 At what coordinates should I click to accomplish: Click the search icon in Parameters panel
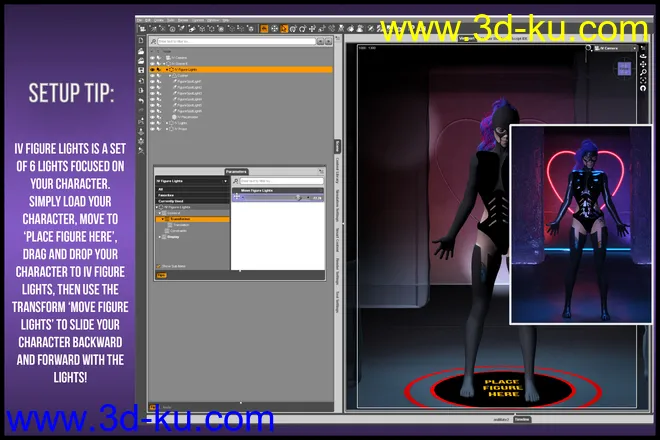click(x=237, y=182)
